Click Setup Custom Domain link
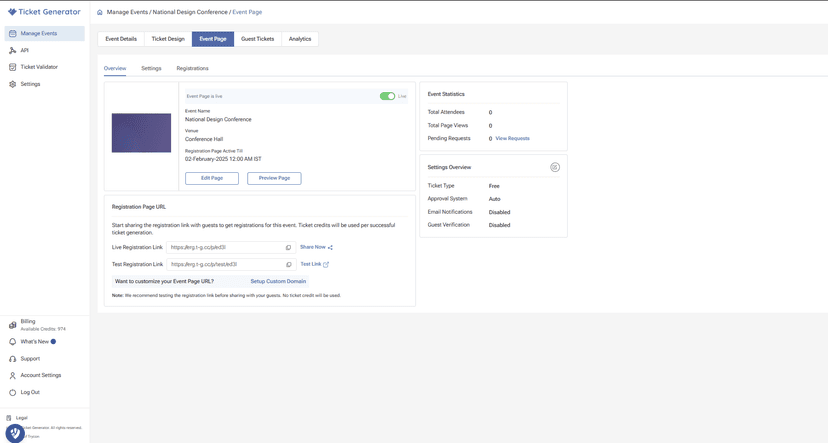 tap(278, 281)
